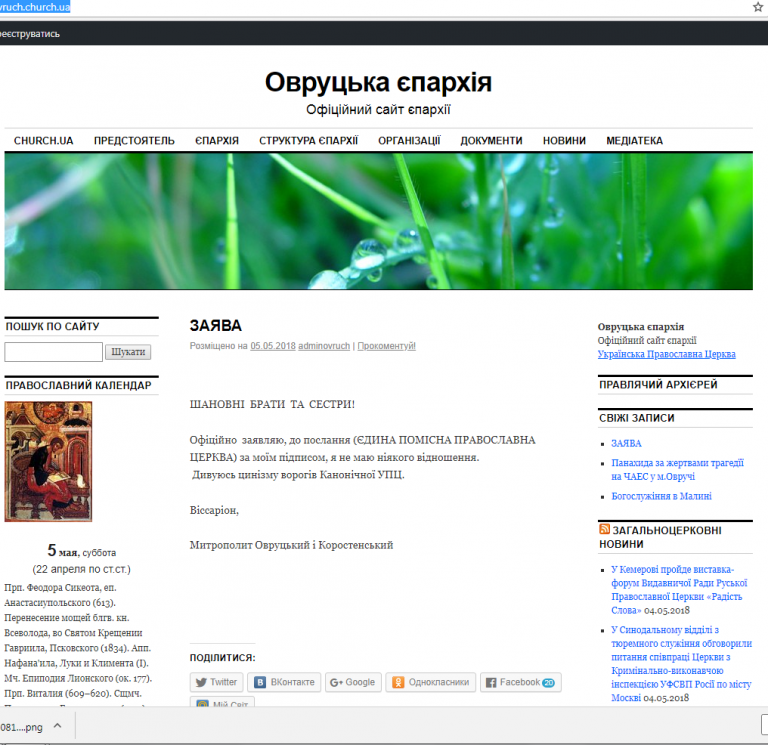
Task: Click the Митрополит Овруцький і Коростенський signature
Action: pyautogui.click(x=291, y=545)
